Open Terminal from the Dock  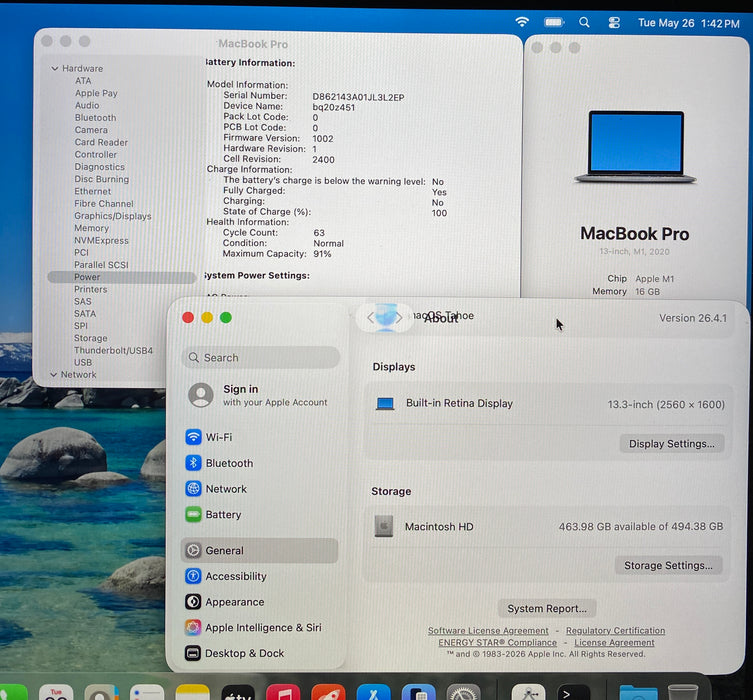[574, 692]
